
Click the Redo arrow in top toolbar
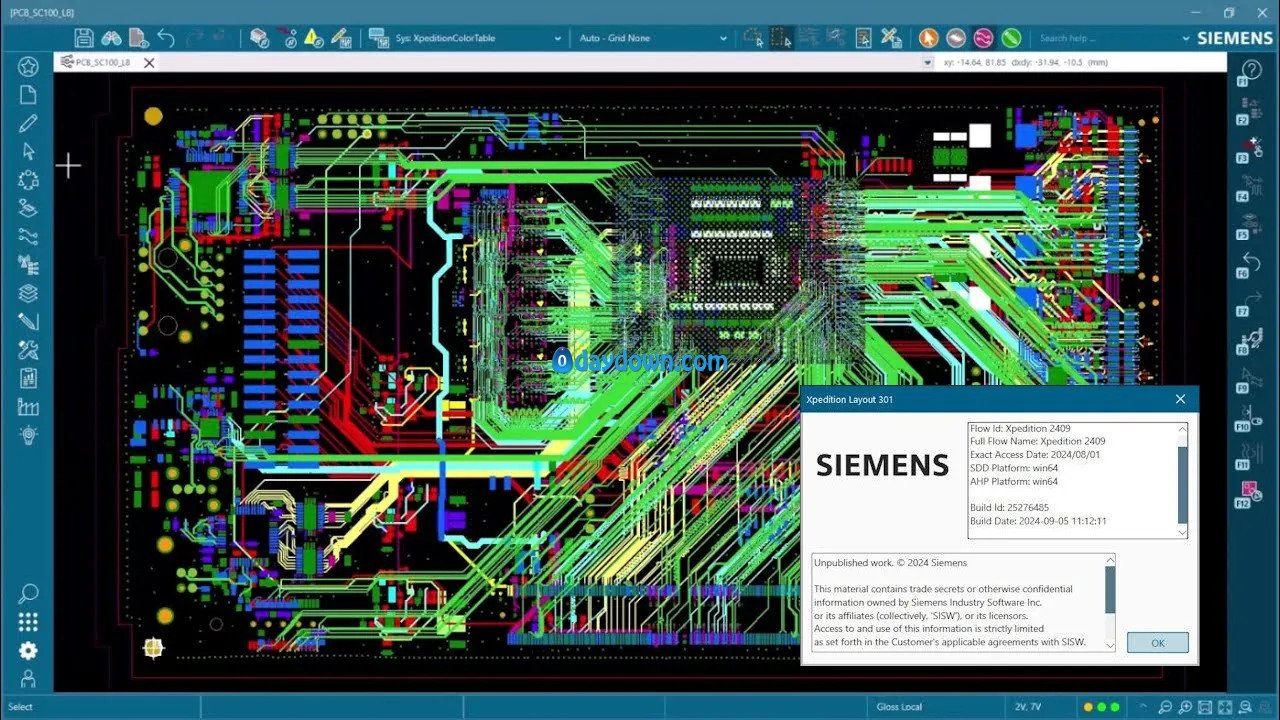coord(193,38)
